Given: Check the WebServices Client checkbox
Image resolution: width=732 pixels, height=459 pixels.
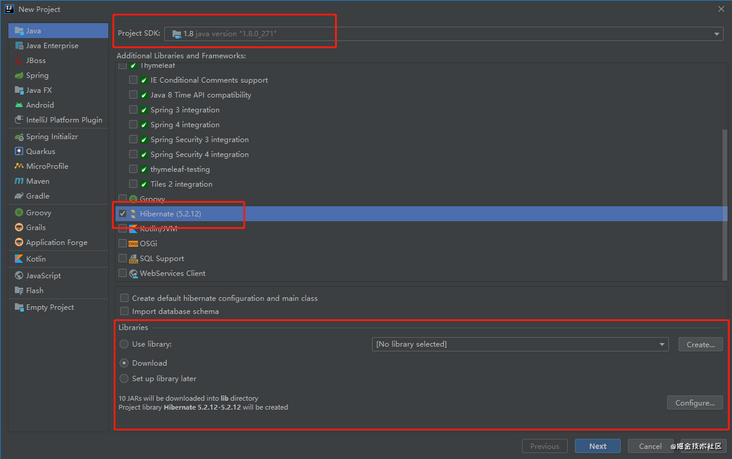Looking at the screenshot, I should pyautogui.click(x=122, y=273).
